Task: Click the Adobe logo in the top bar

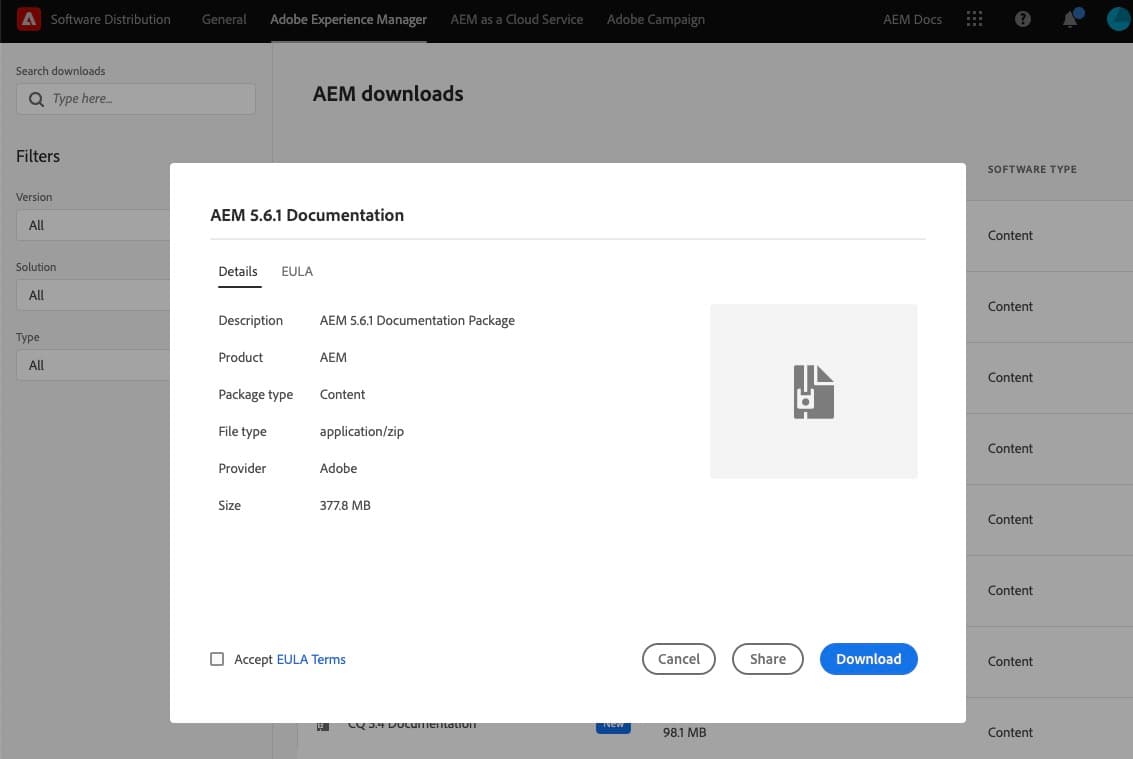Action: click(28, 18)
